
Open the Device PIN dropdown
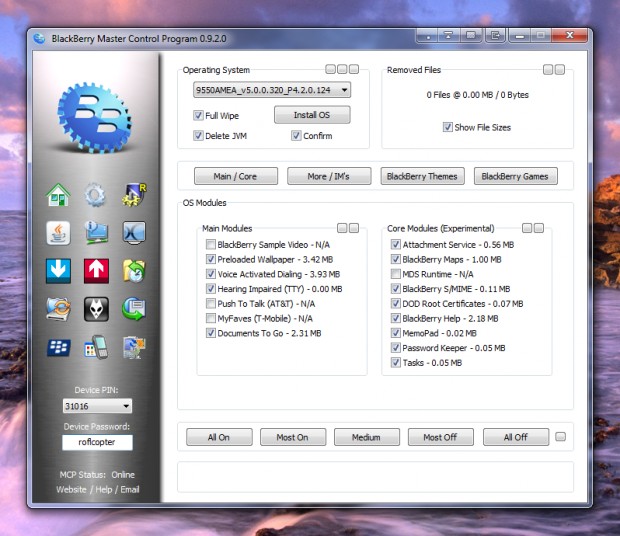[97, 406]
